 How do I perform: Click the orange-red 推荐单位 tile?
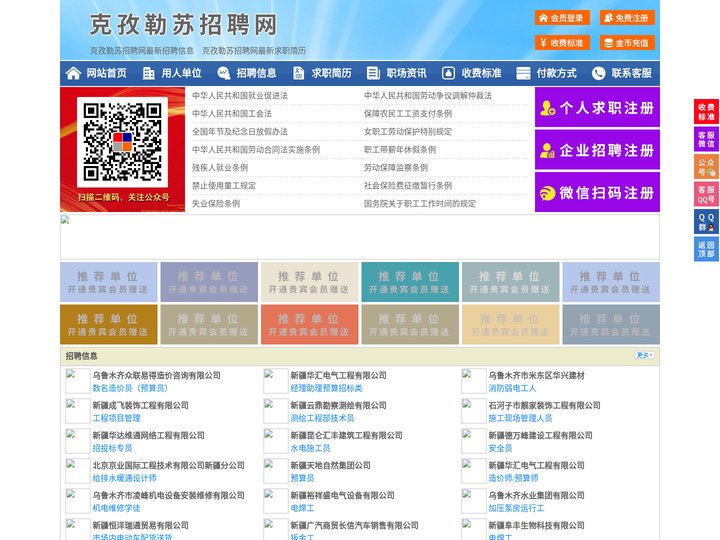point(309,325)
